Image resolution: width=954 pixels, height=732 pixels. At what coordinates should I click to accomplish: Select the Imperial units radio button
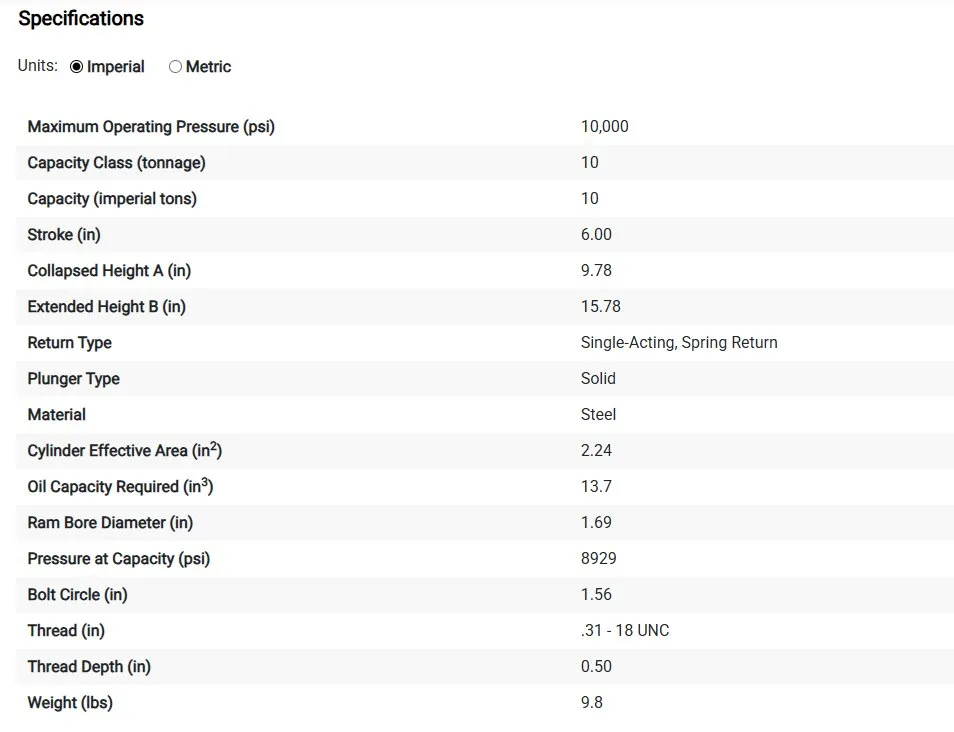pyautogui.click(x=76, y=67)
